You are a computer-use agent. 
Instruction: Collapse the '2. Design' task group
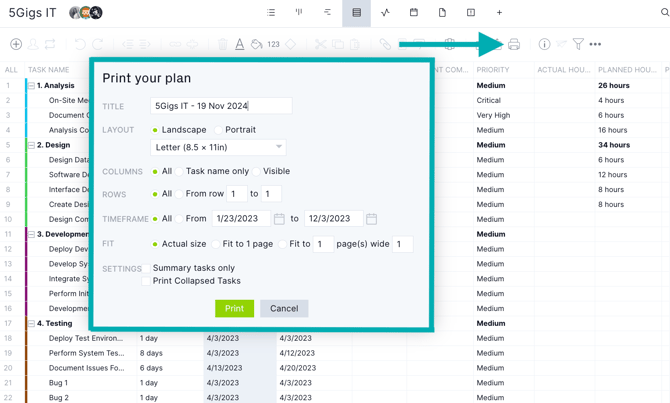pyautogui.click(x=31, y=145)
